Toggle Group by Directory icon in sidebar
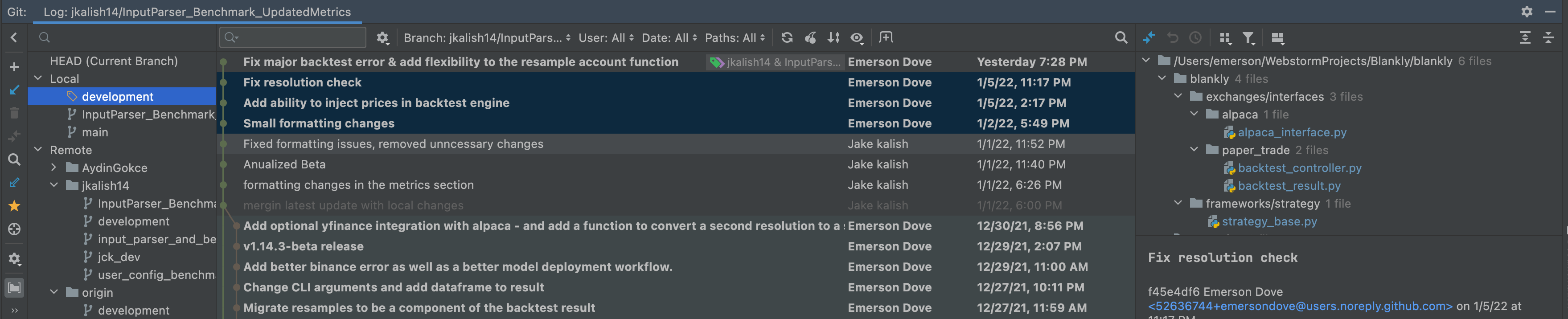The width and height of the screenshot is (1568, 319). click(14, 287)
